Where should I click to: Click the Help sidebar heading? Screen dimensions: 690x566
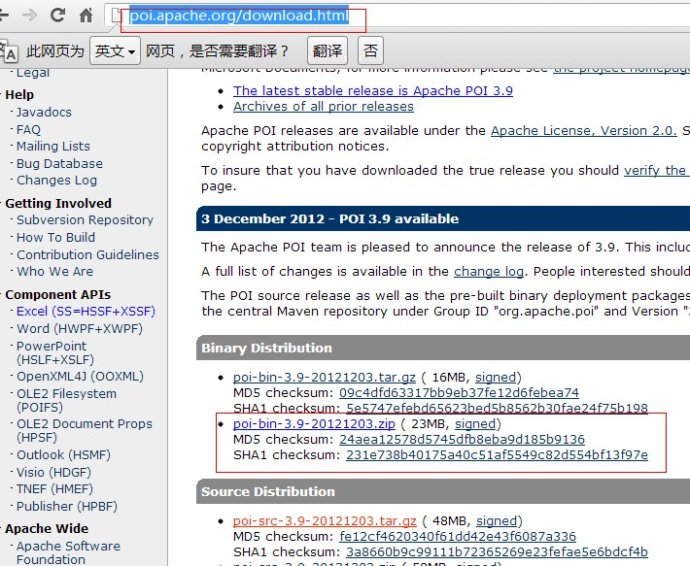point(19,95)
